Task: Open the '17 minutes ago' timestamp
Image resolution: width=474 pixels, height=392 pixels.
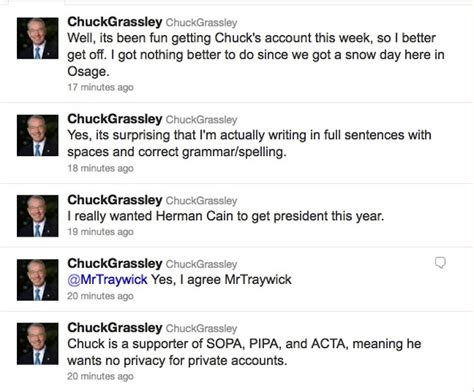Action: [x=100, y=87]
